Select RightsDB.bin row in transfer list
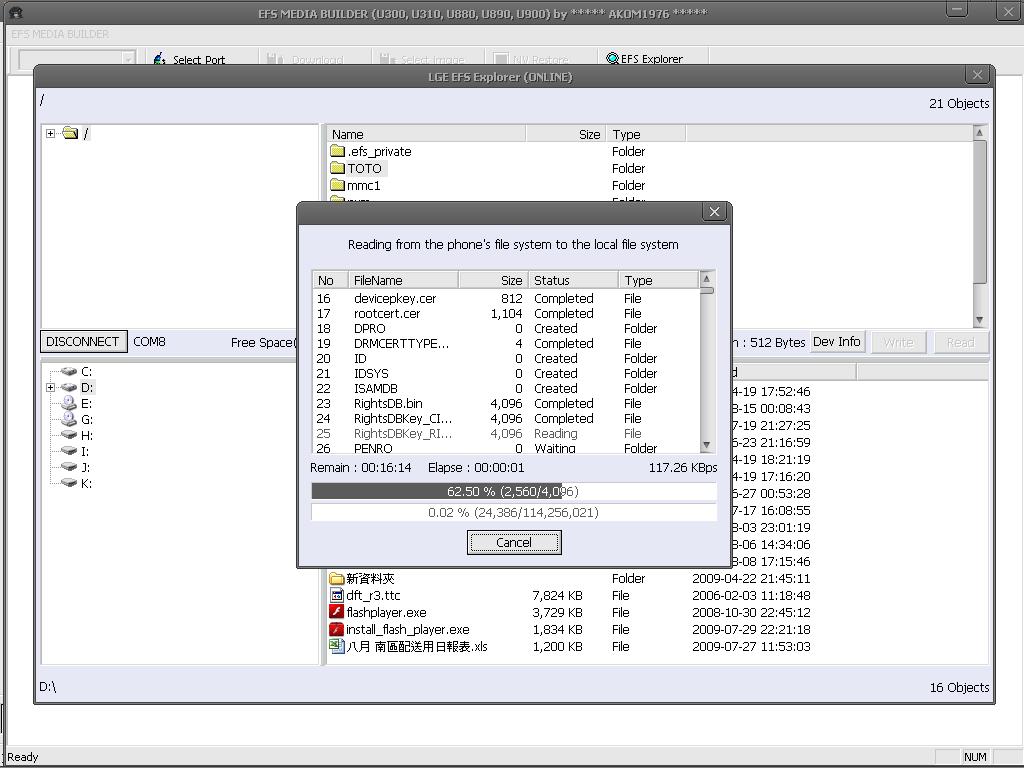The height and width of the screenshot is (768, 1024). 505,404
